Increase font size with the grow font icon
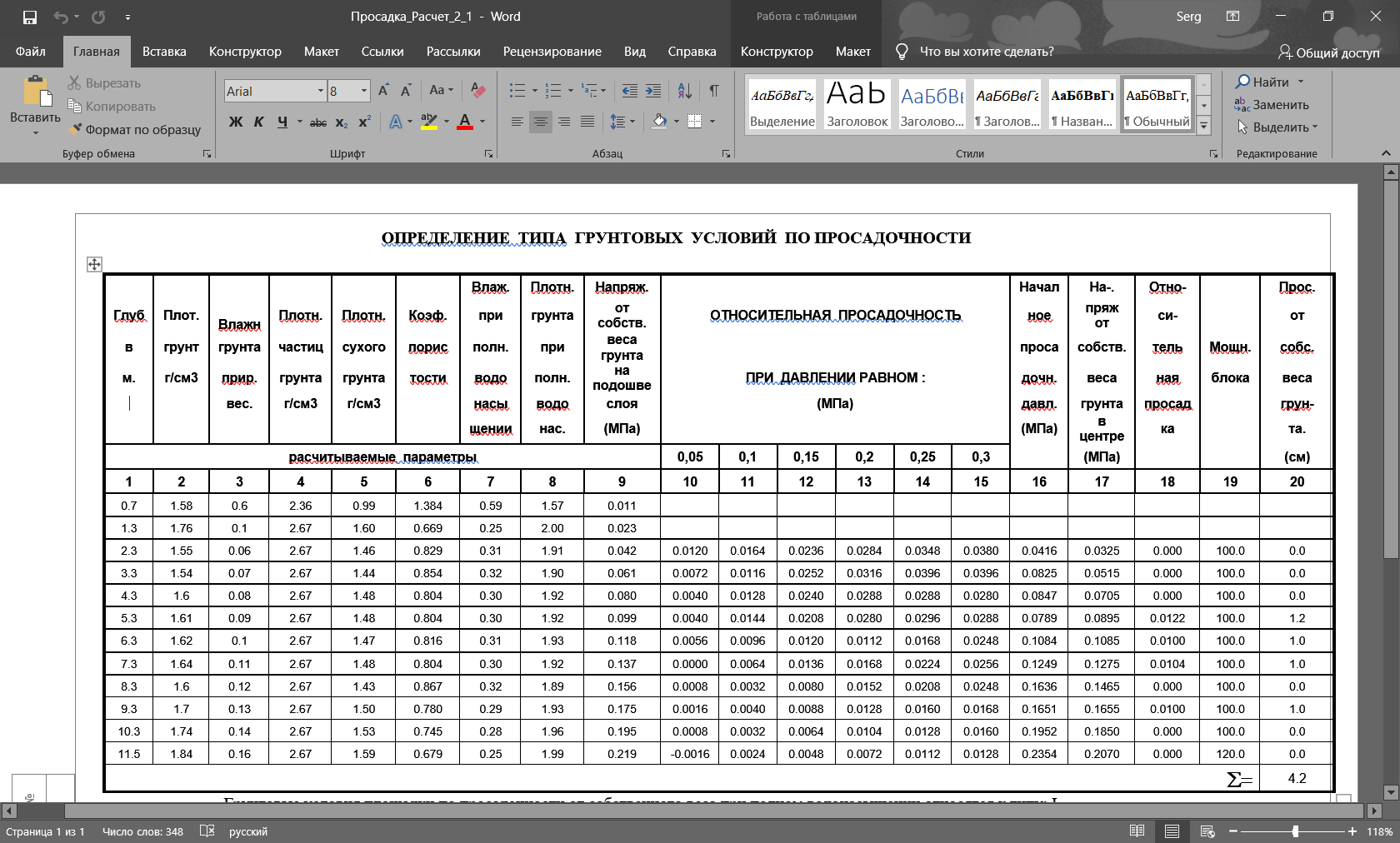The image size is (1400, 843). [383, 91]
